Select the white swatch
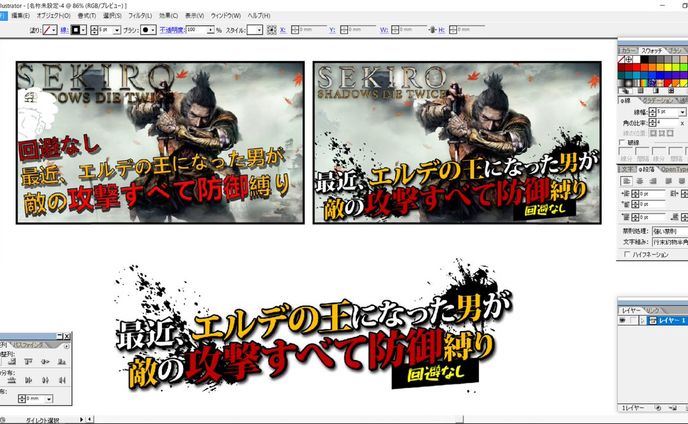688x424 pixels. point(637,60)
